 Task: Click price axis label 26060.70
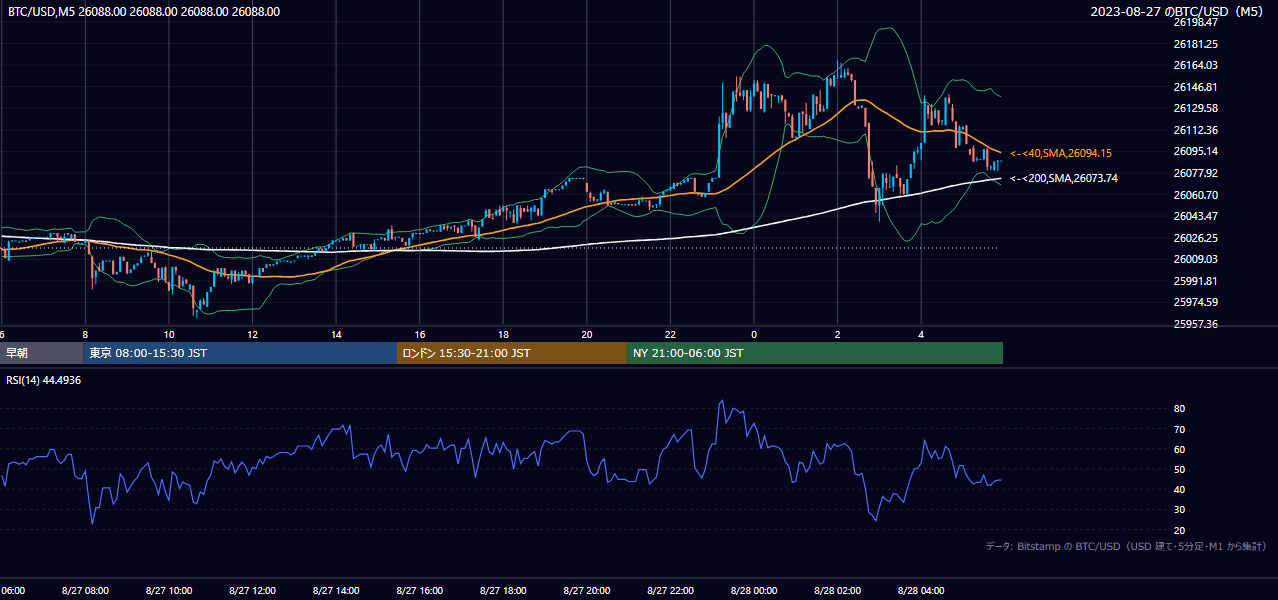(1195, 195)
